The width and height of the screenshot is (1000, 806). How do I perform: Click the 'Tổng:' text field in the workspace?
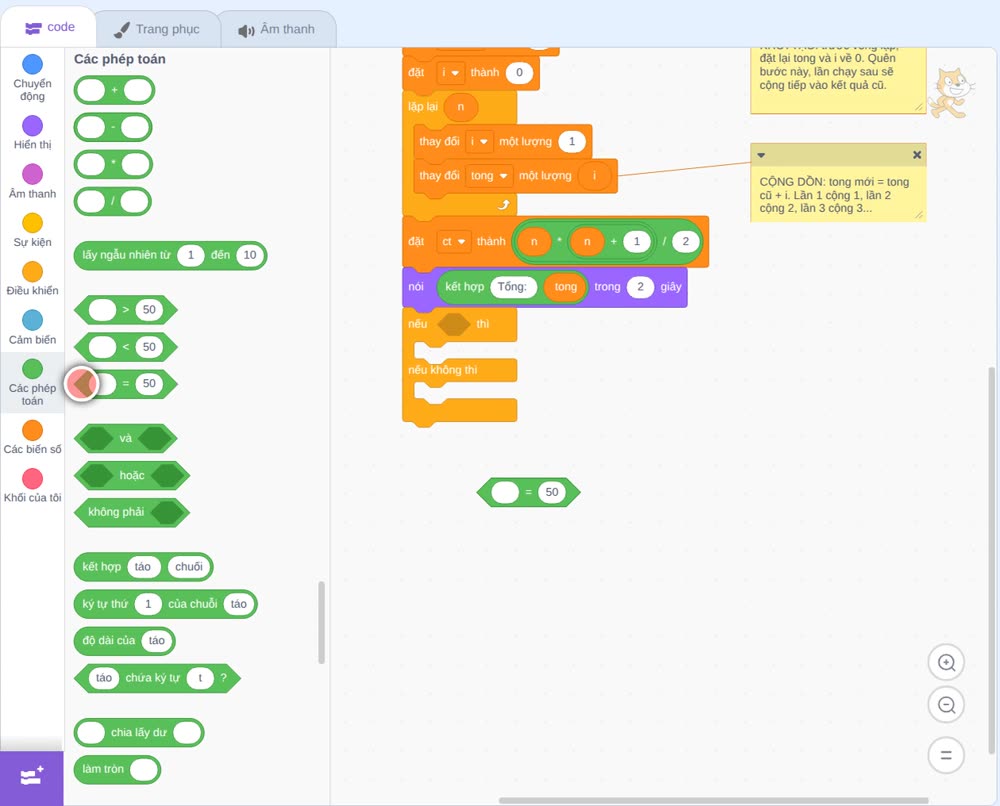click(513, 287)
